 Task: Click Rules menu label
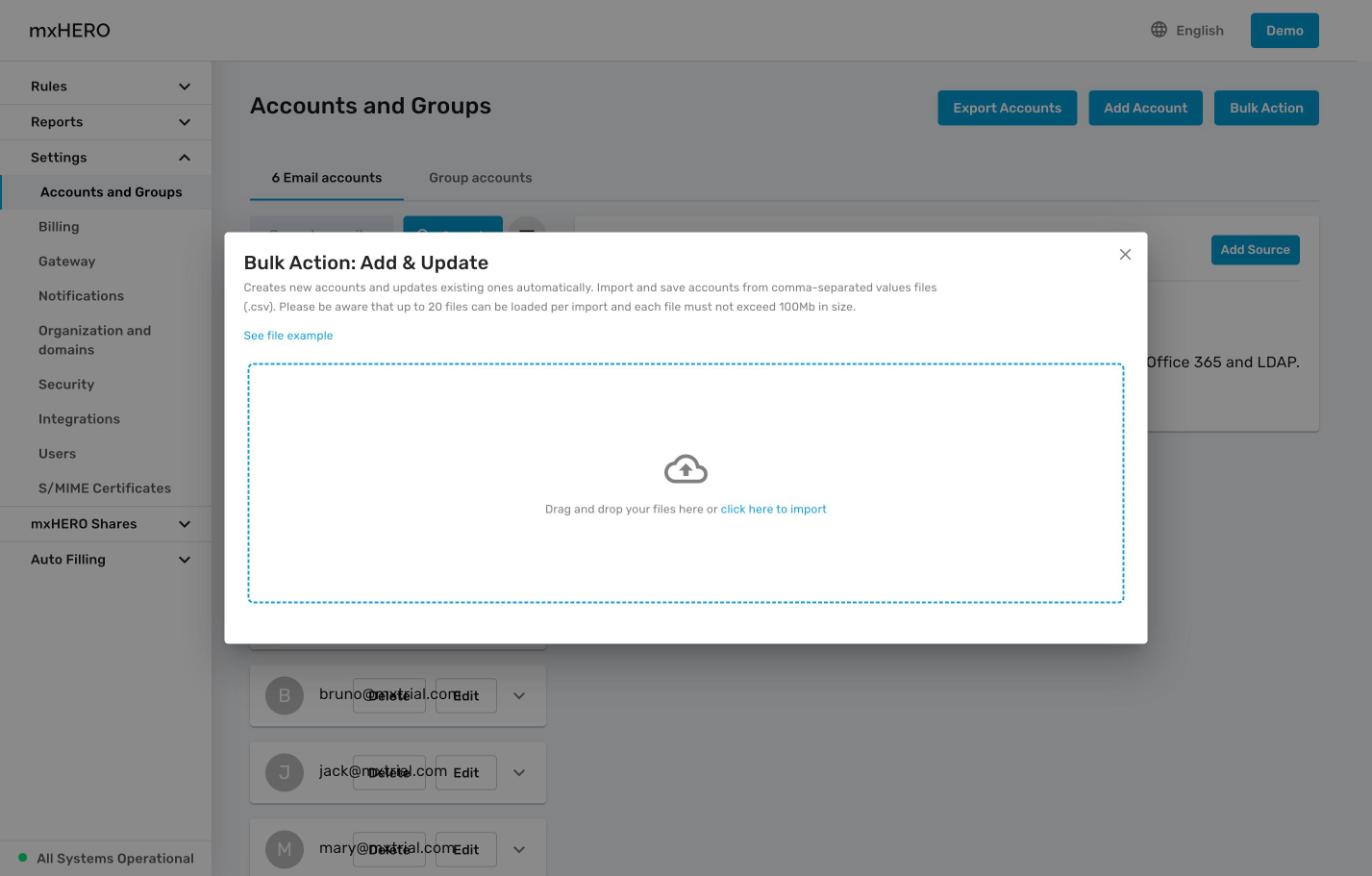49,87
